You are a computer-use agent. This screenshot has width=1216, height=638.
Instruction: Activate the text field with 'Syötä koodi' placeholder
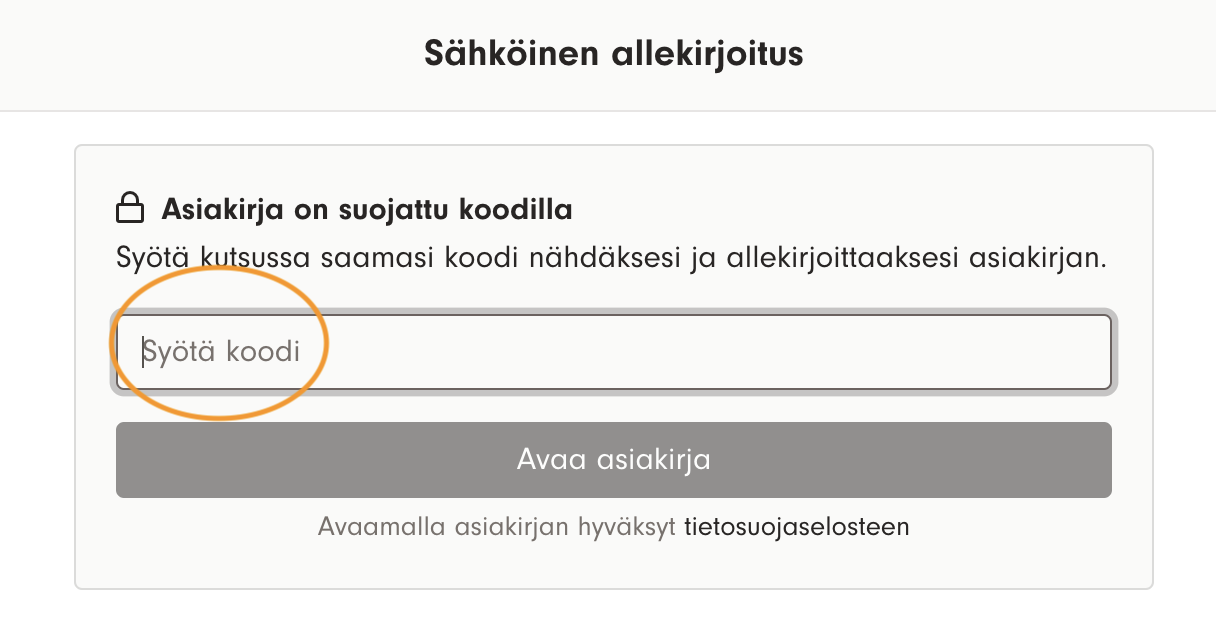pos(613,352)
